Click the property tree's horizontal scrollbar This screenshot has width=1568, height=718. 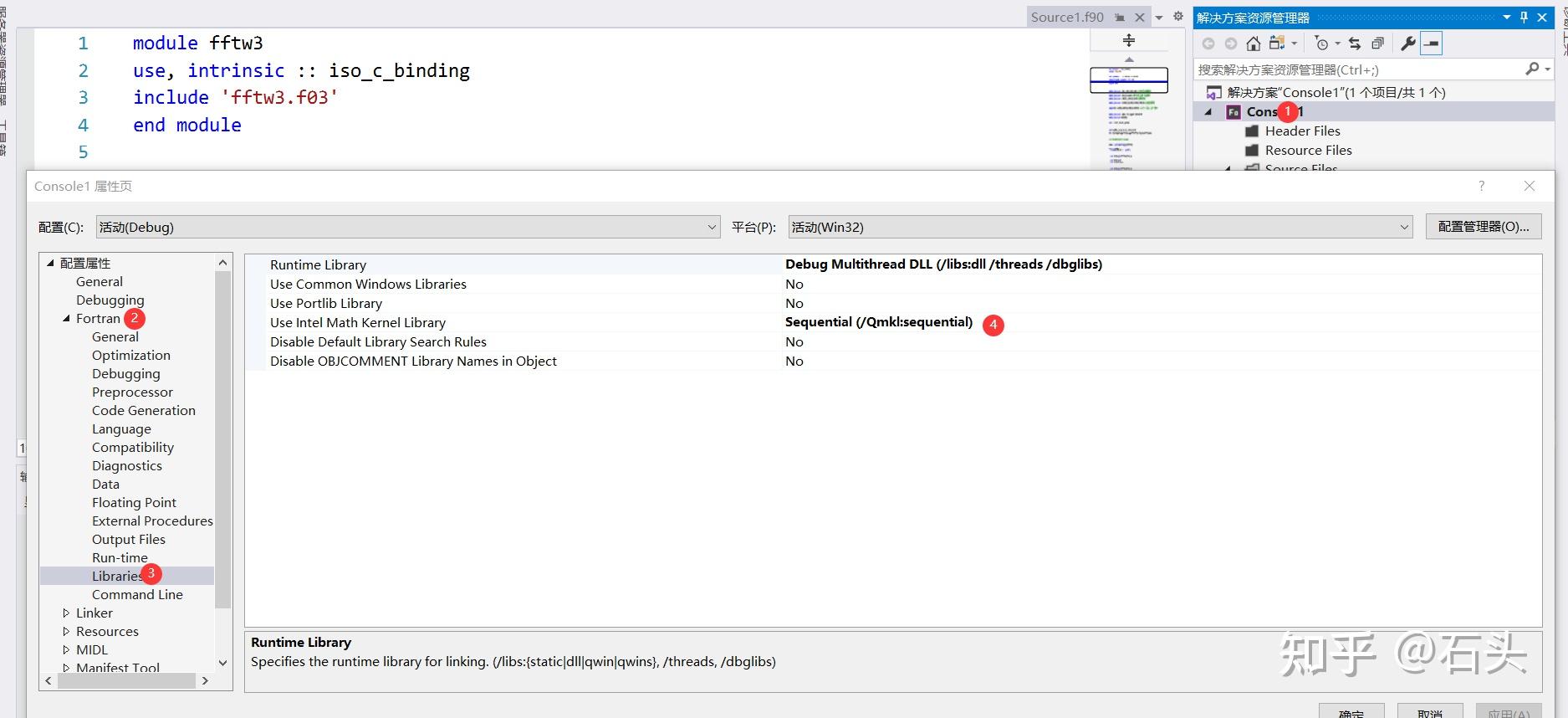pyautogui.click(x=125, y=681)
